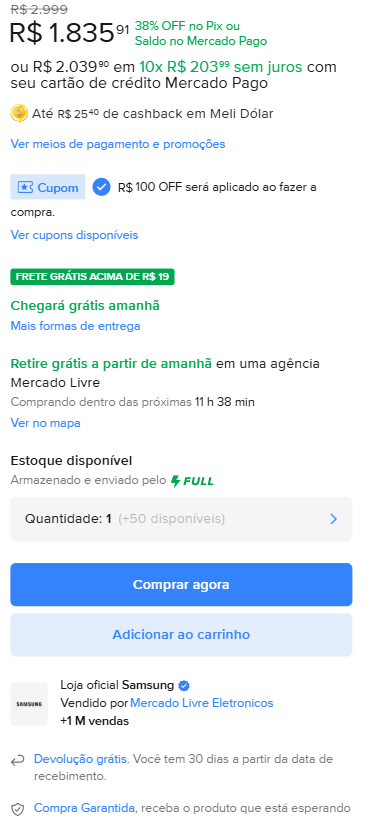The width and height of the screenshot is (366, 818).
Task: Click the Comprar agora button
Action: 181,584
